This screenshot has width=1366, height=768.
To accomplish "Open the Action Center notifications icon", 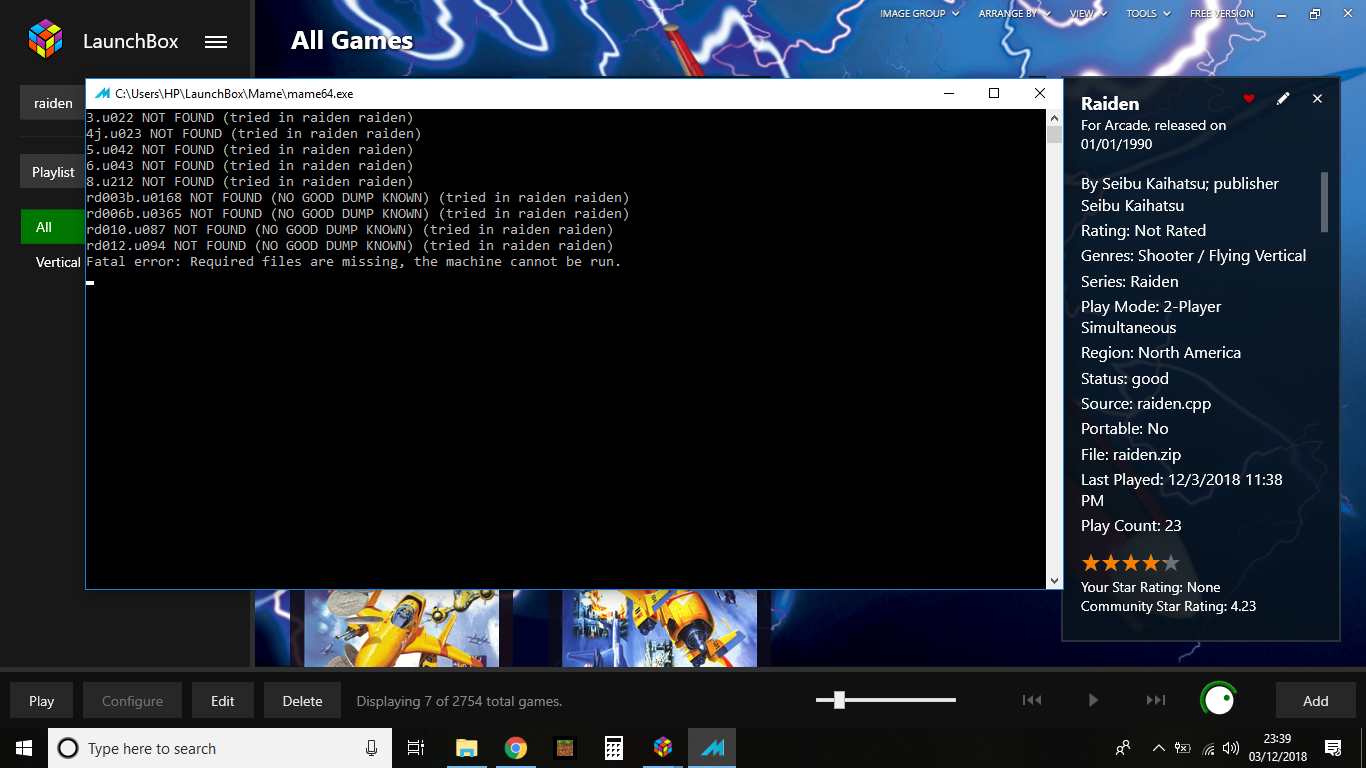I will point(1333,748).
